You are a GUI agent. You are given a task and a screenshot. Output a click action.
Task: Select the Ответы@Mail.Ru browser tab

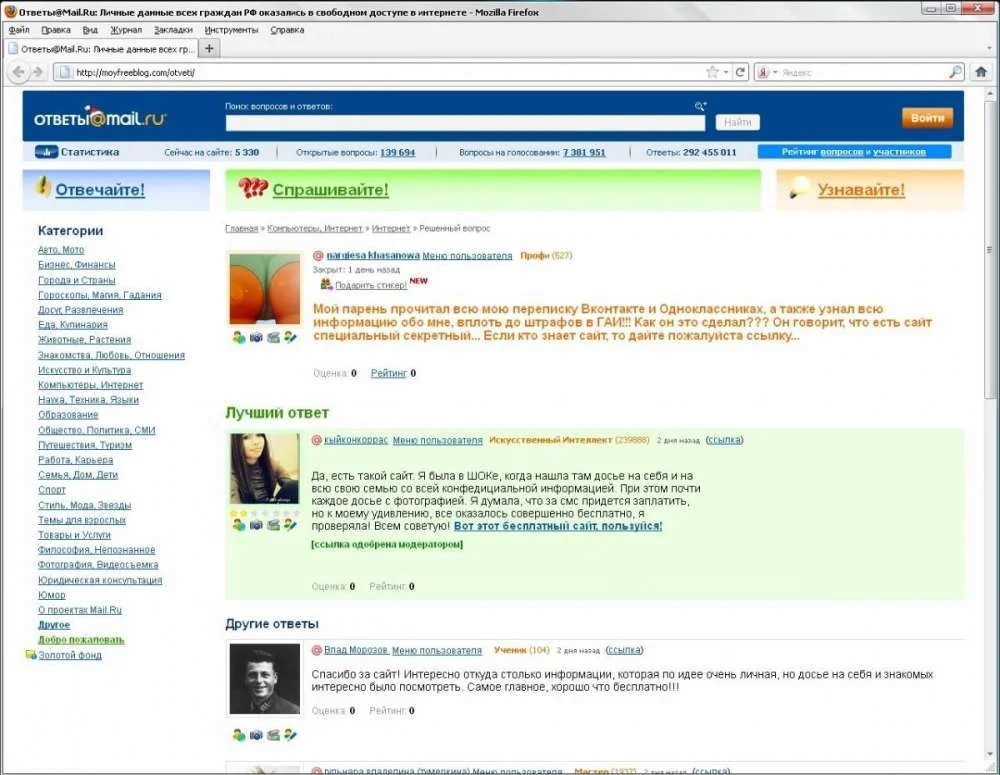[101, 49]
